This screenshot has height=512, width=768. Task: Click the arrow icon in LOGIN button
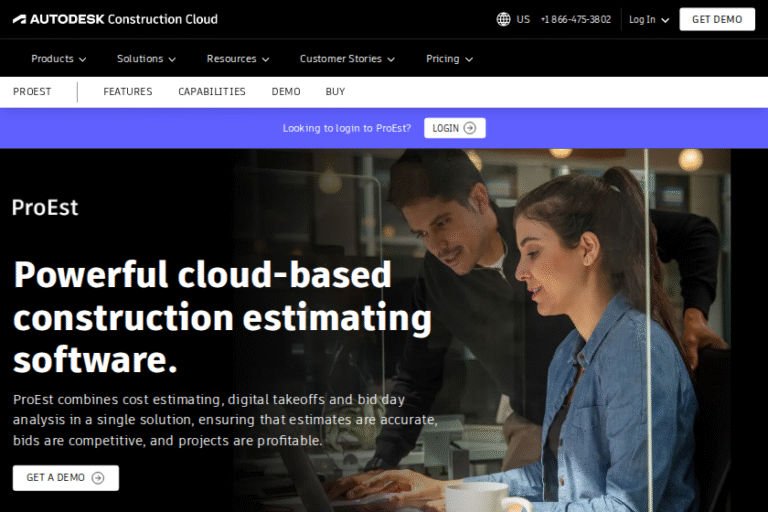(470, 128)
